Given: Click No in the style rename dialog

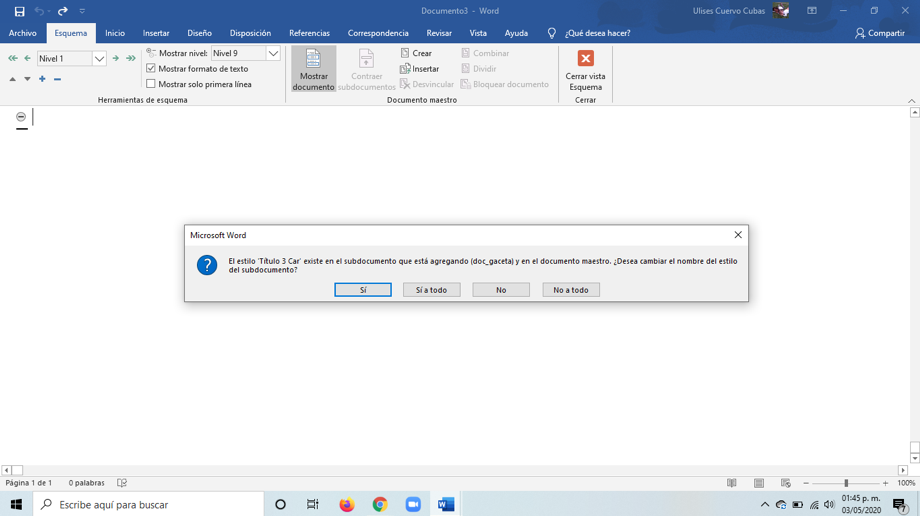Looking at the screenshot, I should pyautogui.click(x=501, y=290).
